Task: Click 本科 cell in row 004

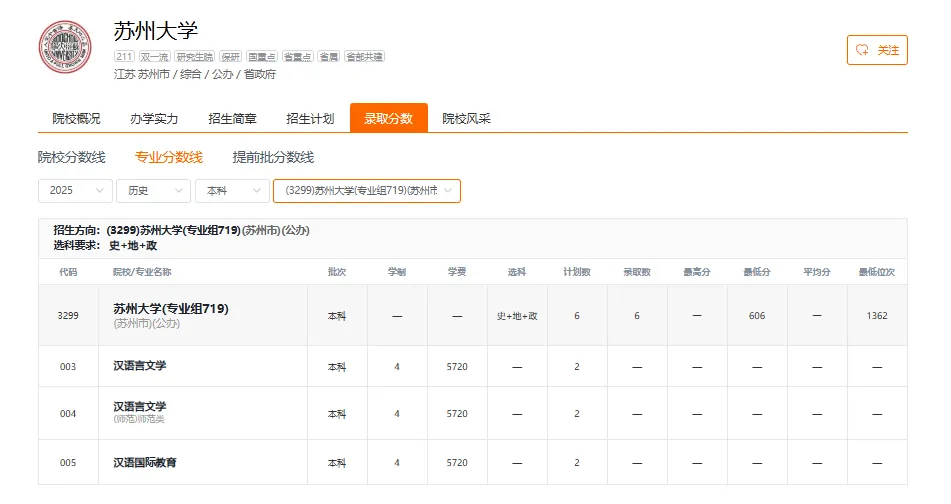Action: [x=337, y=414]
